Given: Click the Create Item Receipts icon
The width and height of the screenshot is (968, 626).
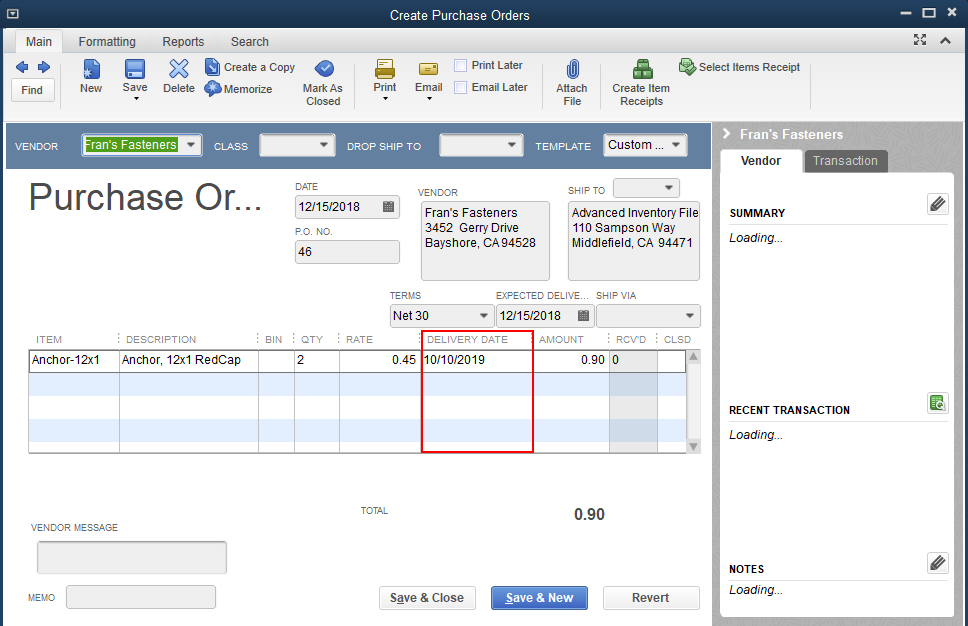Looking at the screenshot, I should point(641,70).
